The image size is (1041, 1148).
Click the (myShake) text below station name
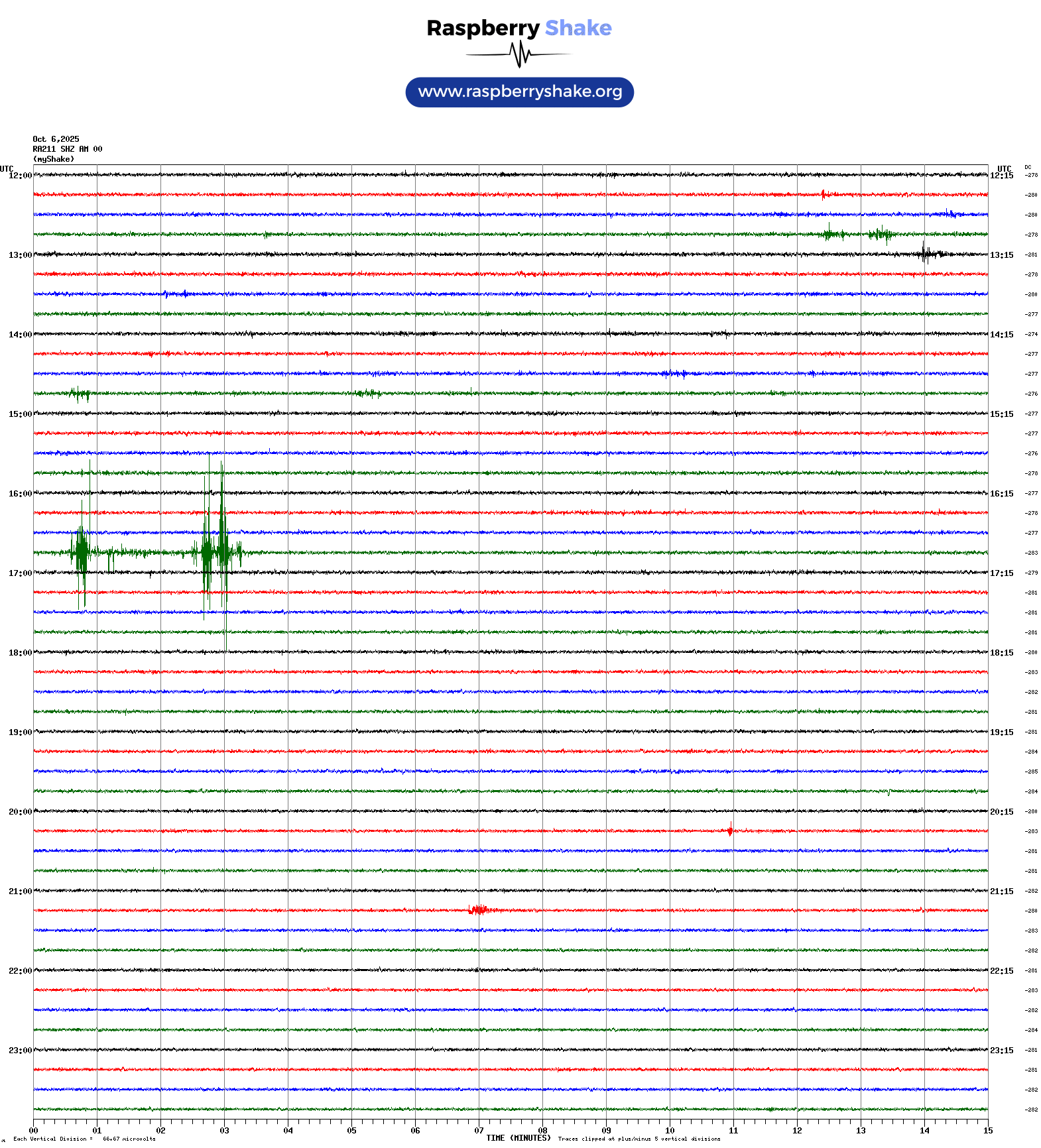click(54, 159)
